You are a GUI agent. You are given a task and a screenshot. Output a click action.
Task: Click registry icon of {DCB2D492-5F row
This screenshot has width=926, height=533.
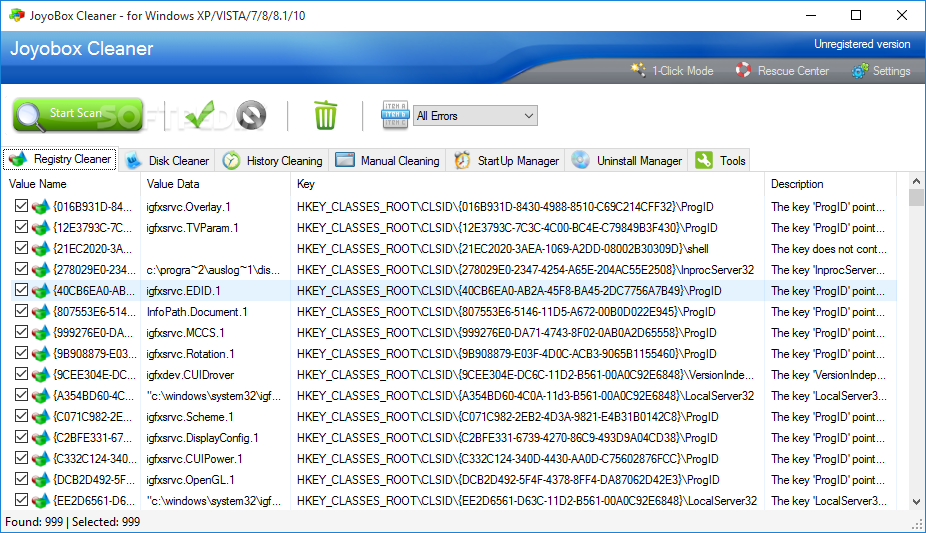[40, 480]
